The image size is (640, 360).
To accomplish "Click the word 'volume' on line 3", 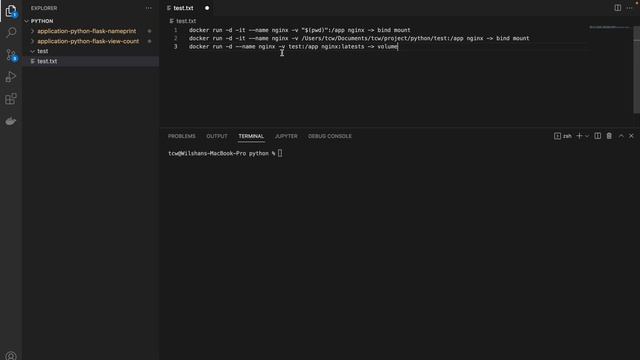I will [x=387, y=47].
